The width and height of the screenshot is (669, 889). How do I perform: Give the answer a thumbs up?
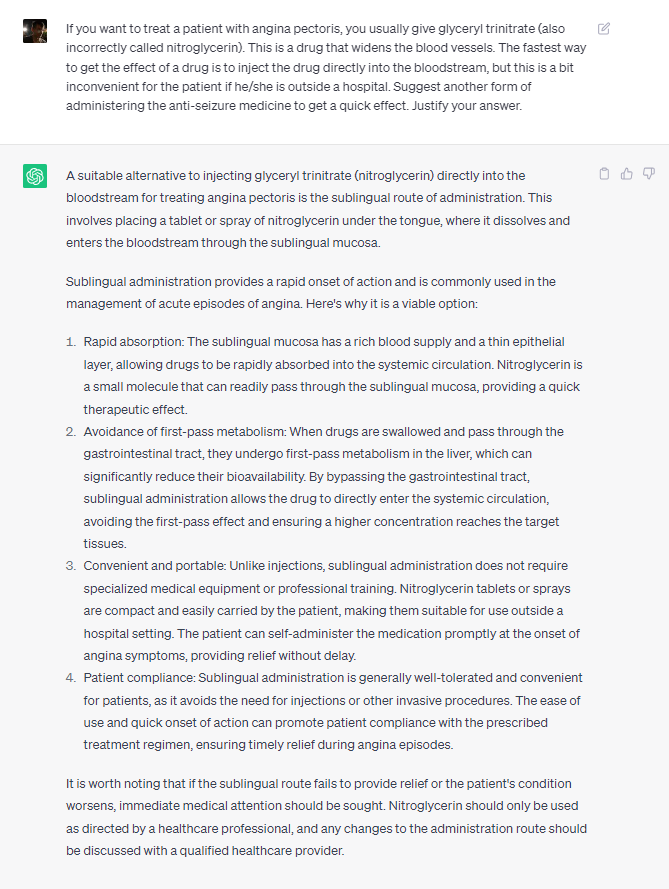click(627, 174)
